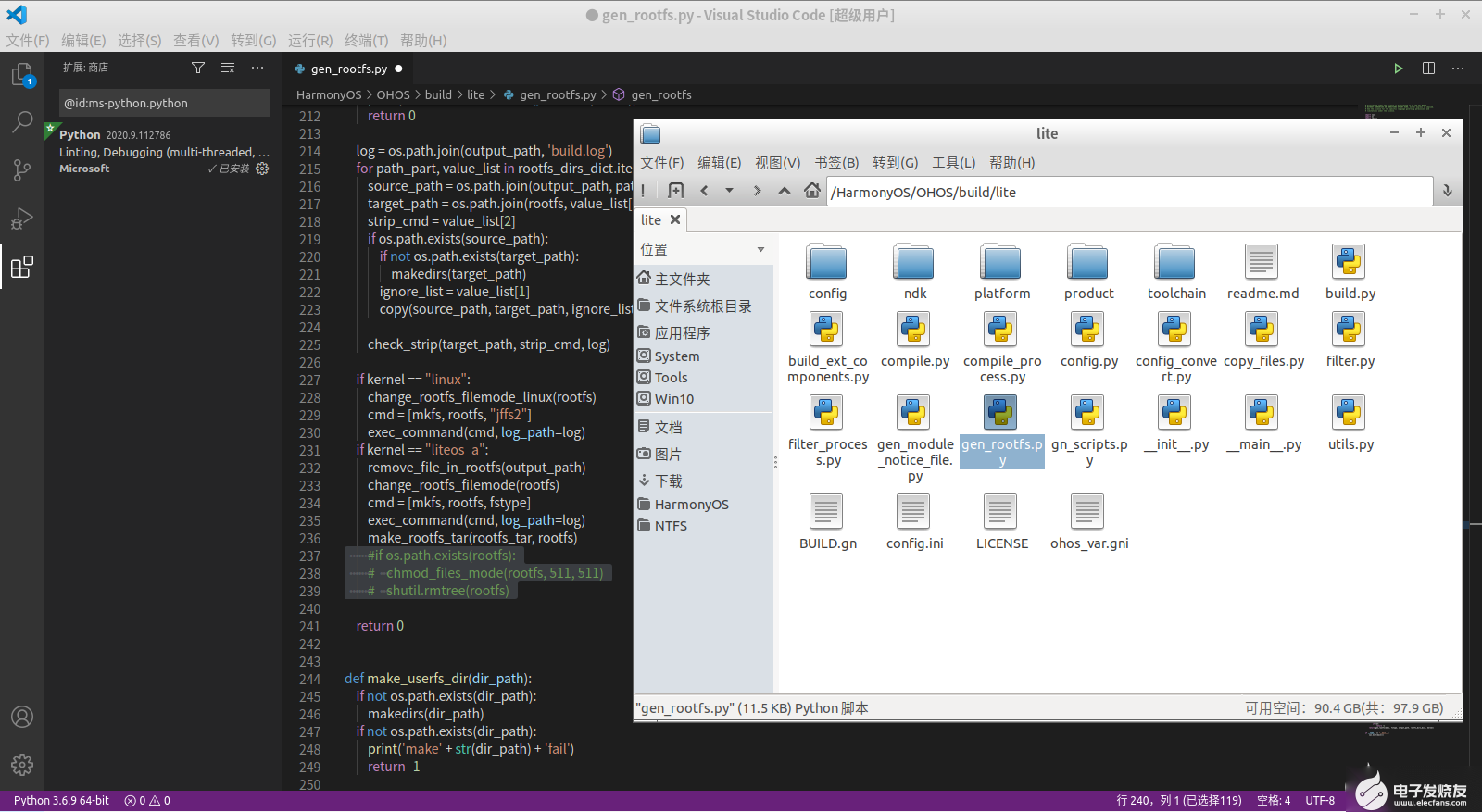The width and height of the screenshot is (1482, 812).
Task: Open history dropdown arrow in file manager
Action: [729, 191]
